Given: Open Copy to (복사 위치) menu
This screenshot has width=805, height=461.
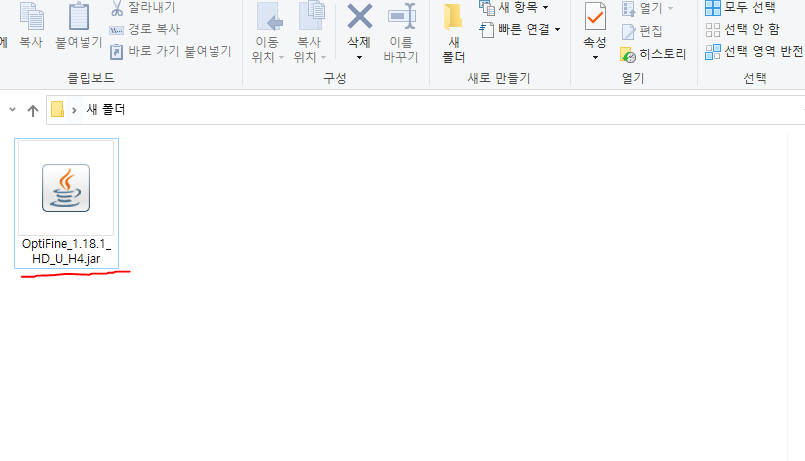Looking at the screenshot, I should tap(310, 32).
